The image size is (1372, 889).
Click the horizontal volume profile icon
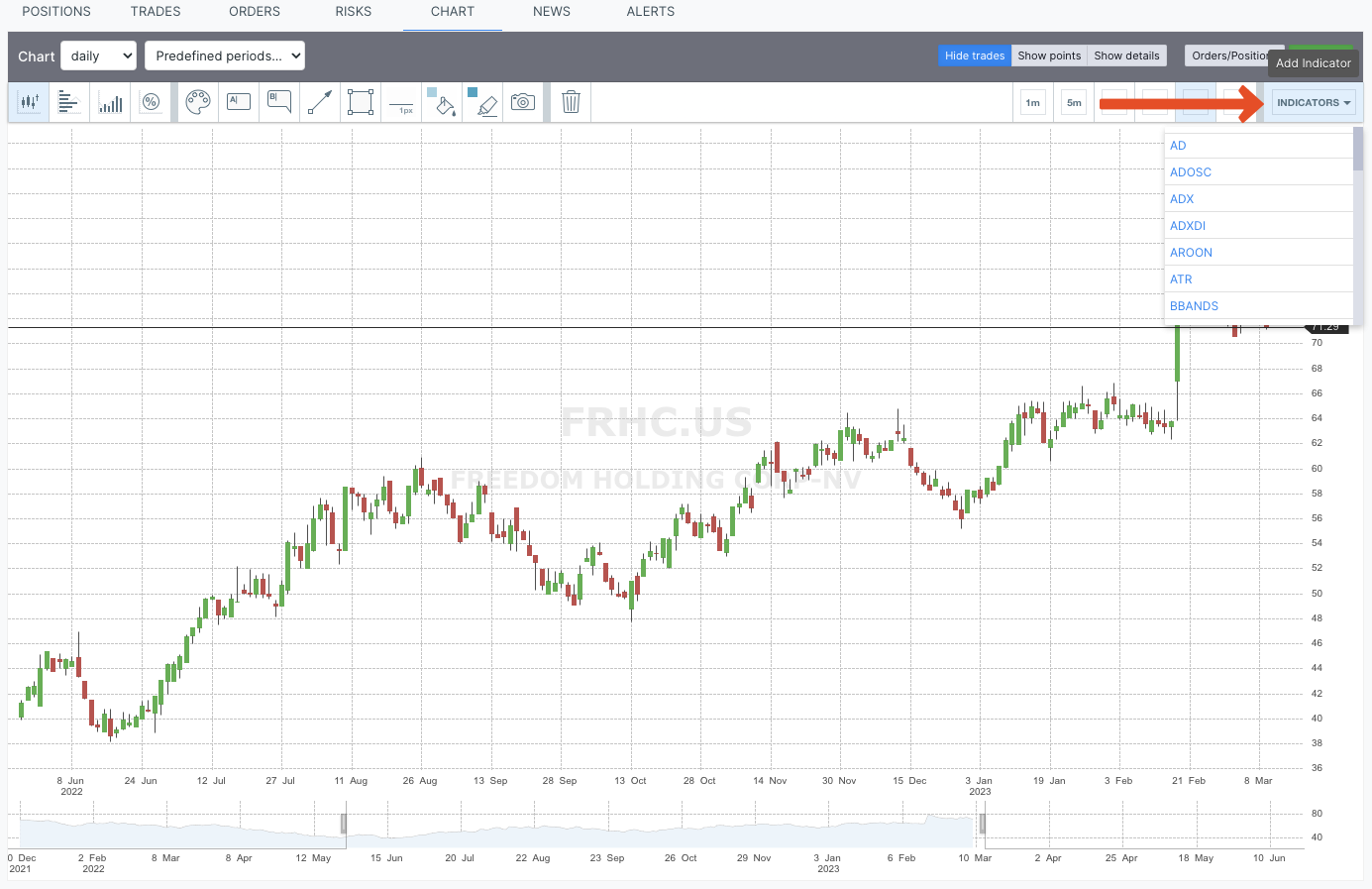(x=69, y=102)
